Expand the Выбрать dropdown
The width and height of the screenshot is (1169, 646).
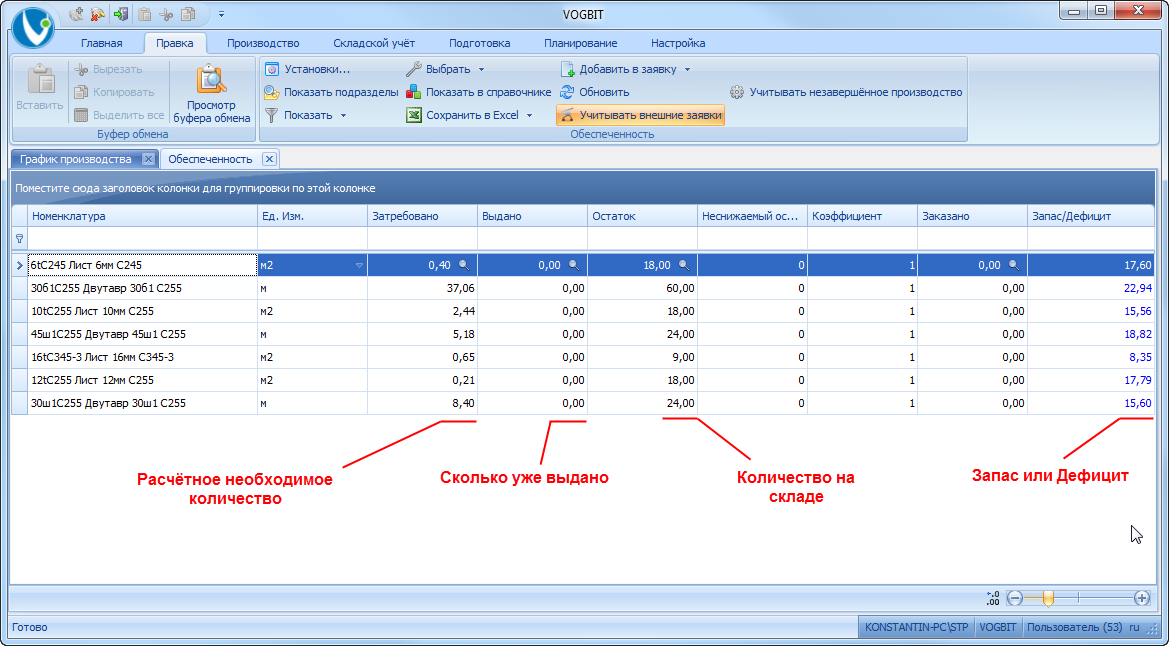[x=481, y=69]
